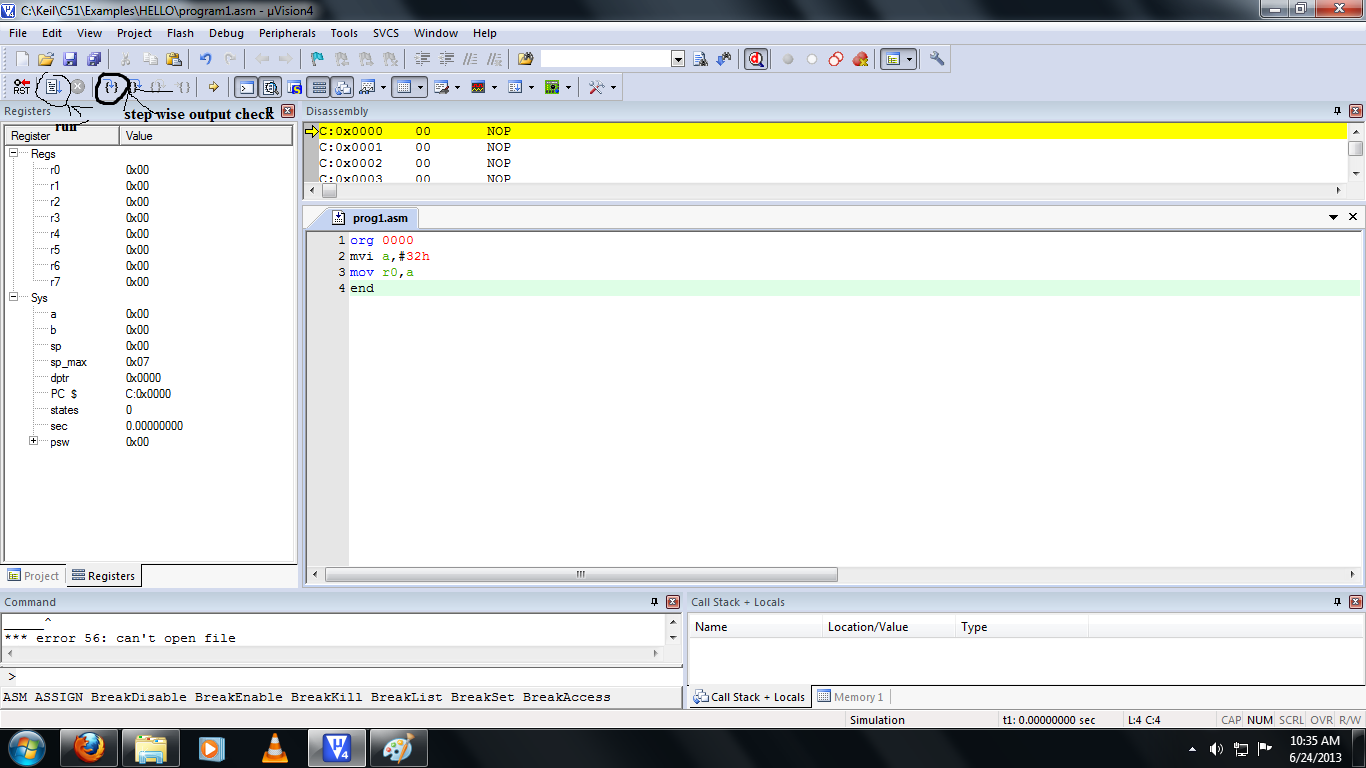
Task: Pin the Disassembly panel with the pushpin
Action: 1338,111
